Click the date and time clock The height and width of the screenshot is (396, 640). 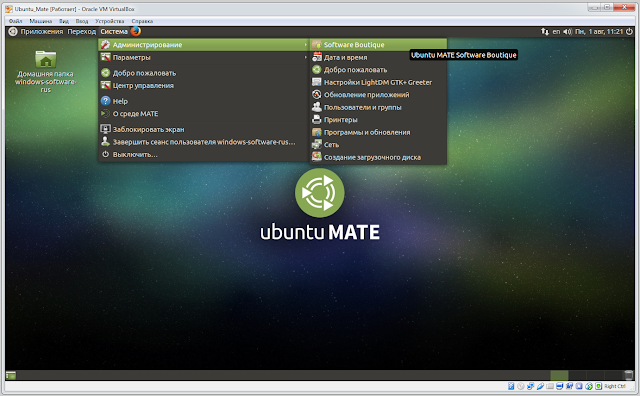tap(599, 31)
